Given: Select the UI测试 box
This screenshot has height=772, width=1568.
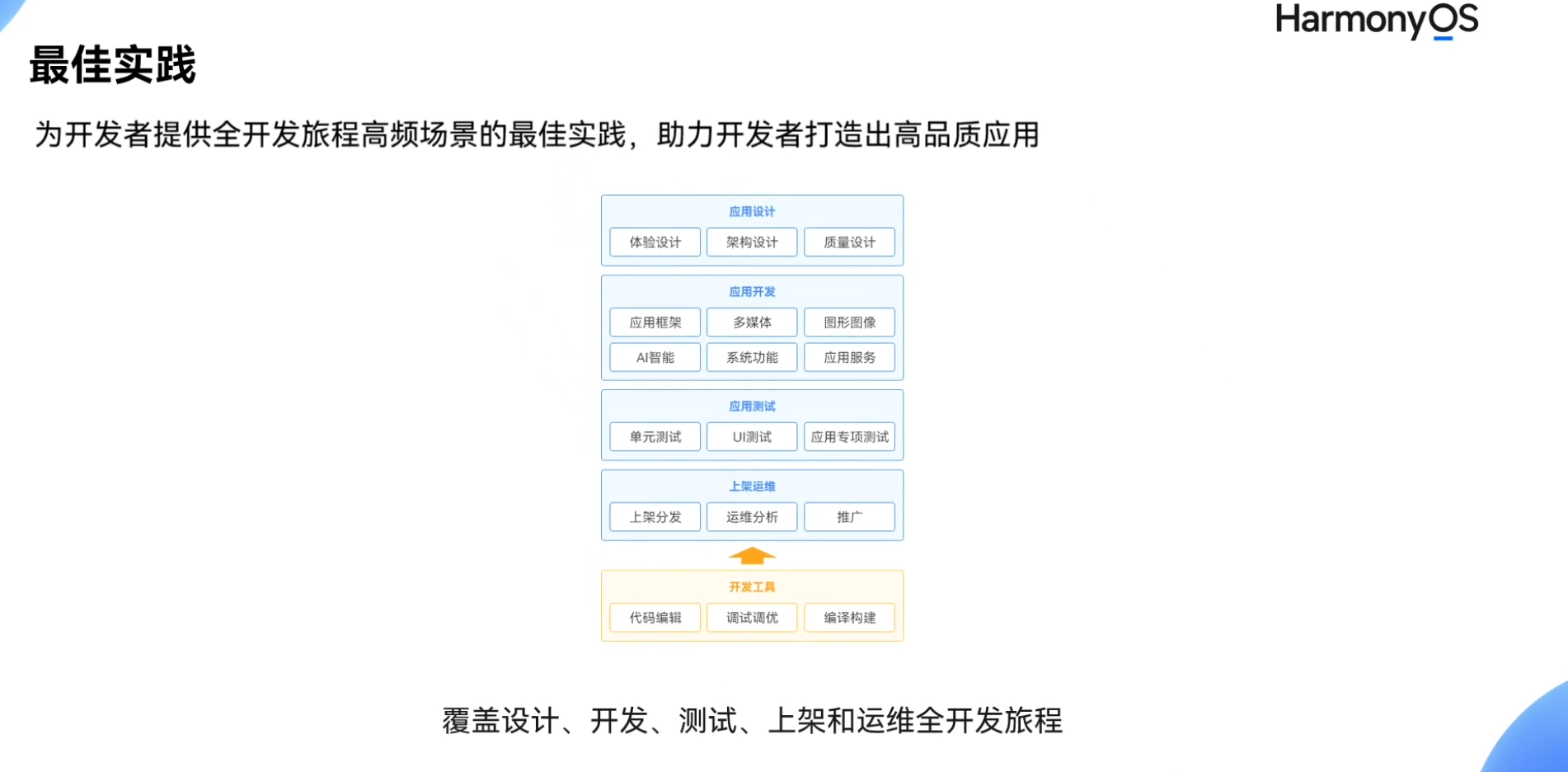Looking at the screenshot, I should click(x=752, y=436).
